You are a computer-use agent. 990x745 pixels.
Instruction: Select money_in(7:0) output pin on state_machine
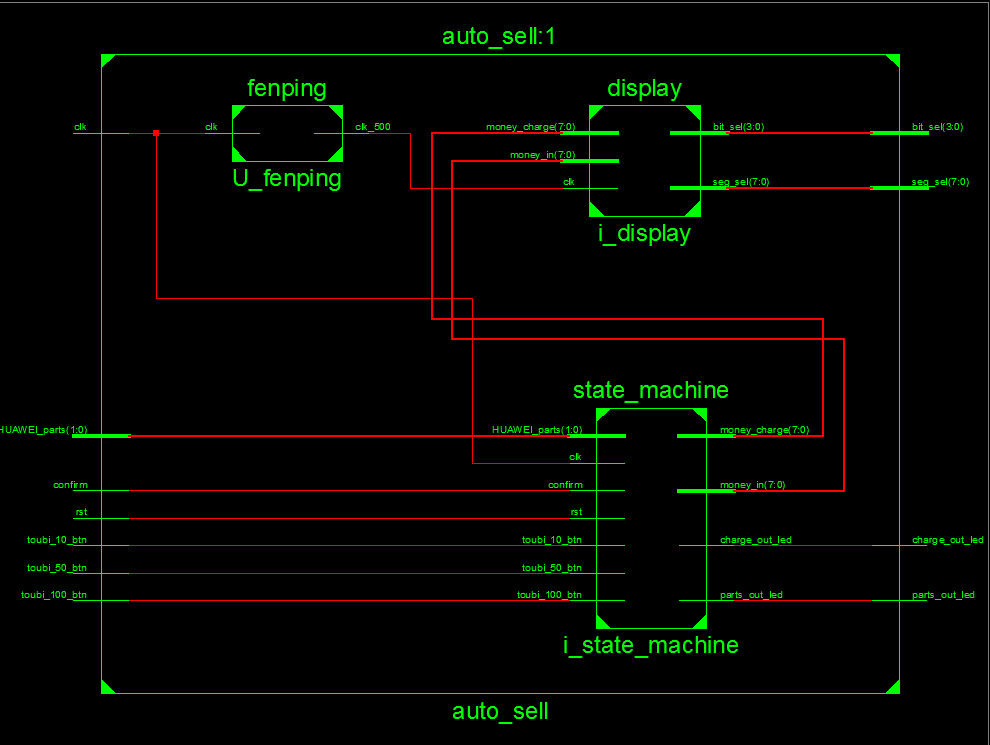[752, 485]
